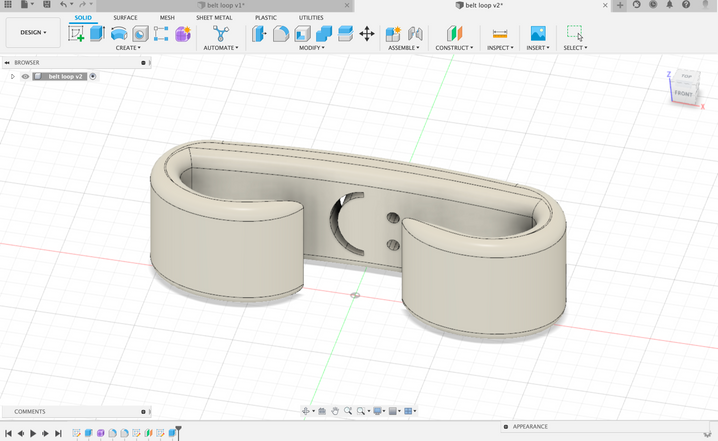Image resolution: width=718 pixels, height=441 pixels.
Task: Click the Insert image icon
Action: 538,33
